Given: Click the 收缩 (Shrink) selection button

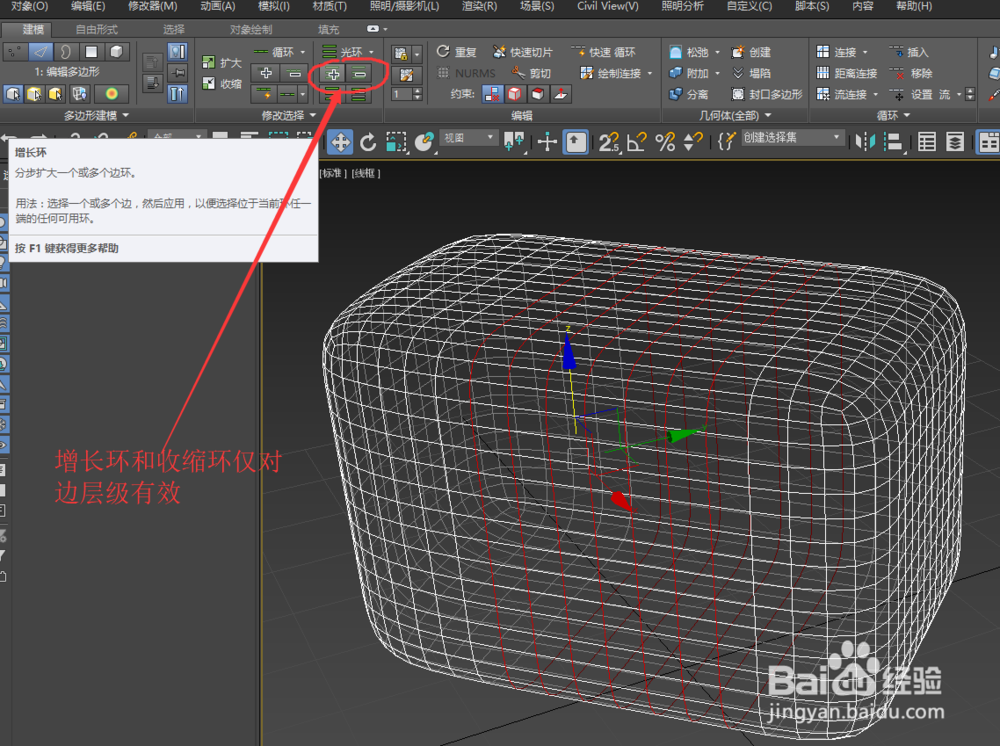Looking at the screenshot, I should click(222, 84).
